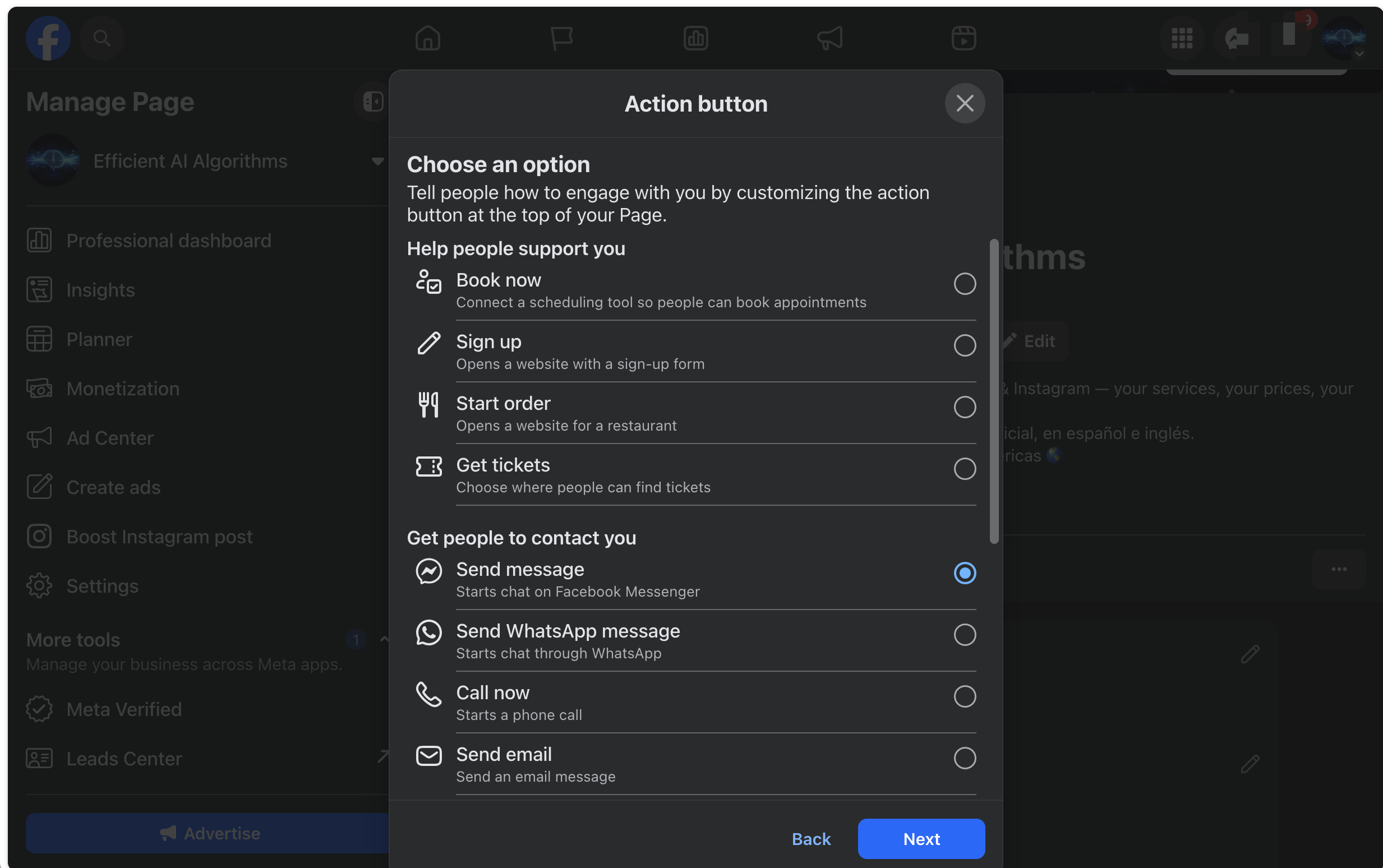Click the Sign up pencil icon

tap(429, 343)
